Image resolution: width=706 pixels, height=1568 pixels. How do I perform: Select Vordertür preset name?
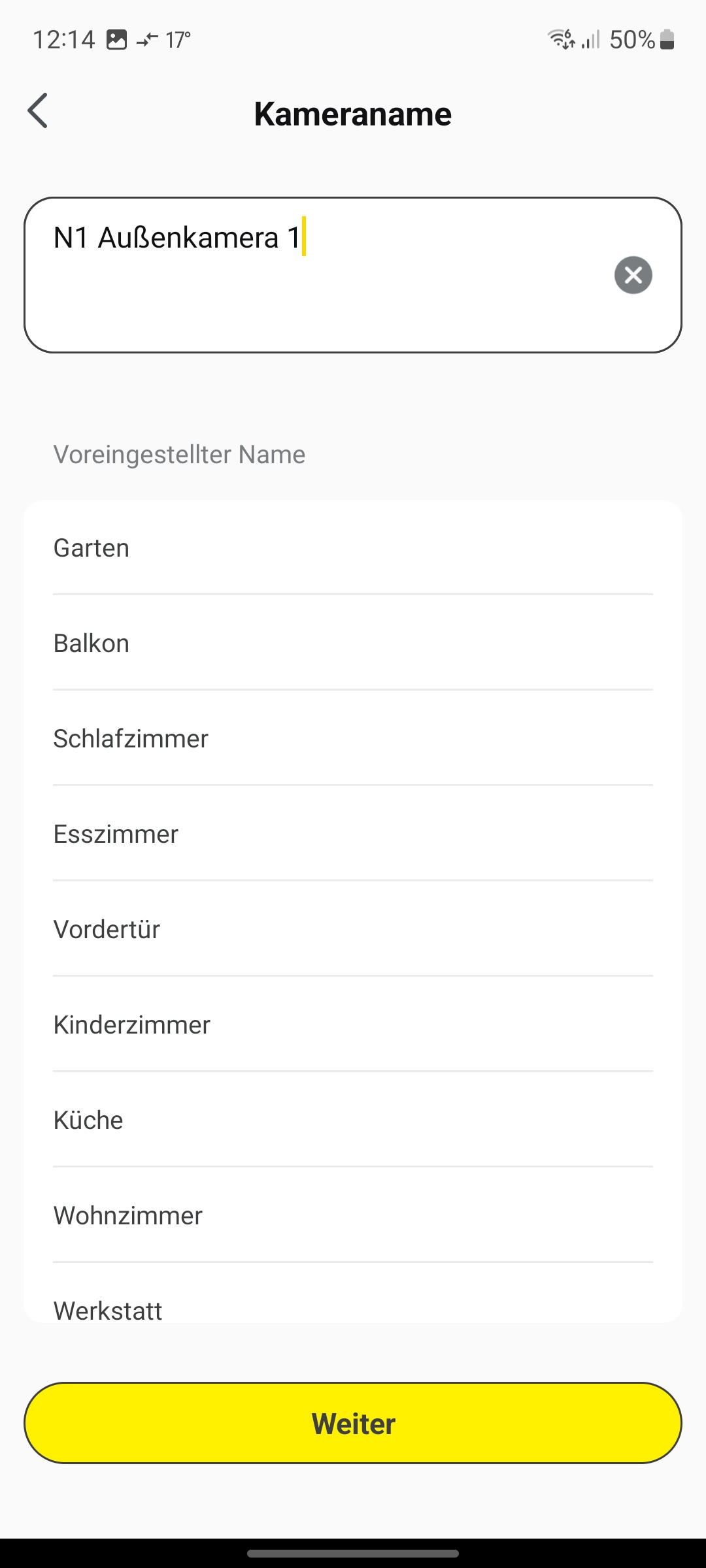[353, 929]
